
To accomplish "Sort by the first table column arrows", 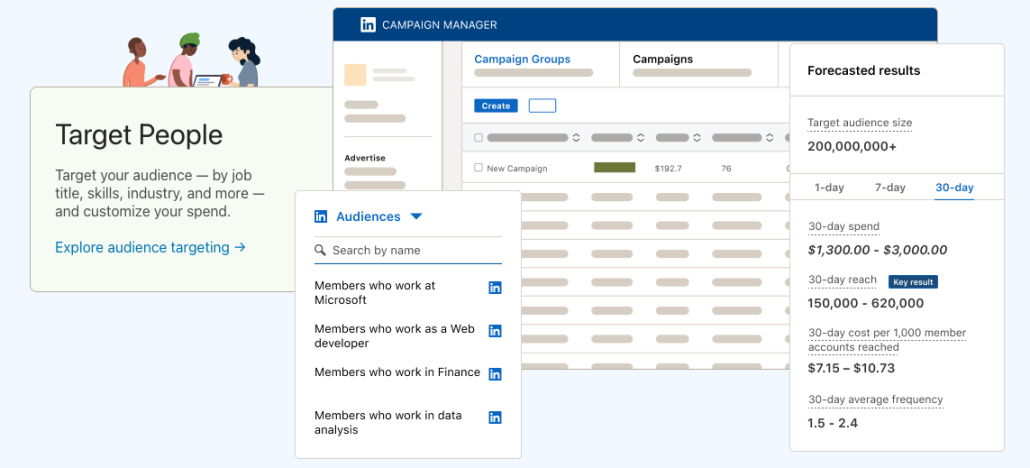I will pyautogui.click(x=576, y=138).
